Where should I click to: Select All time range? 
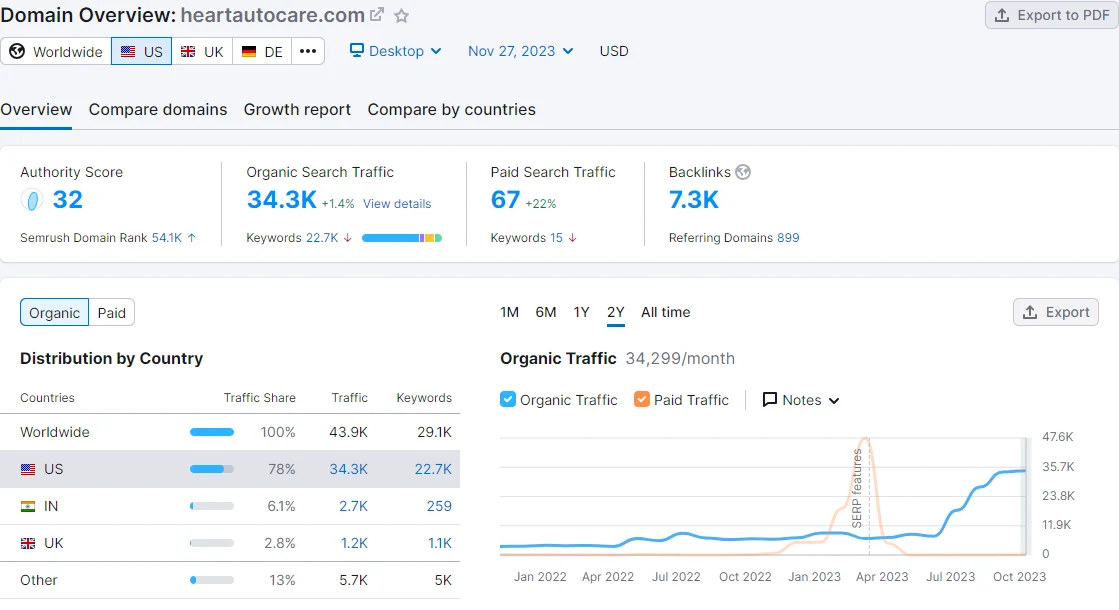click(x=666, y=312)
